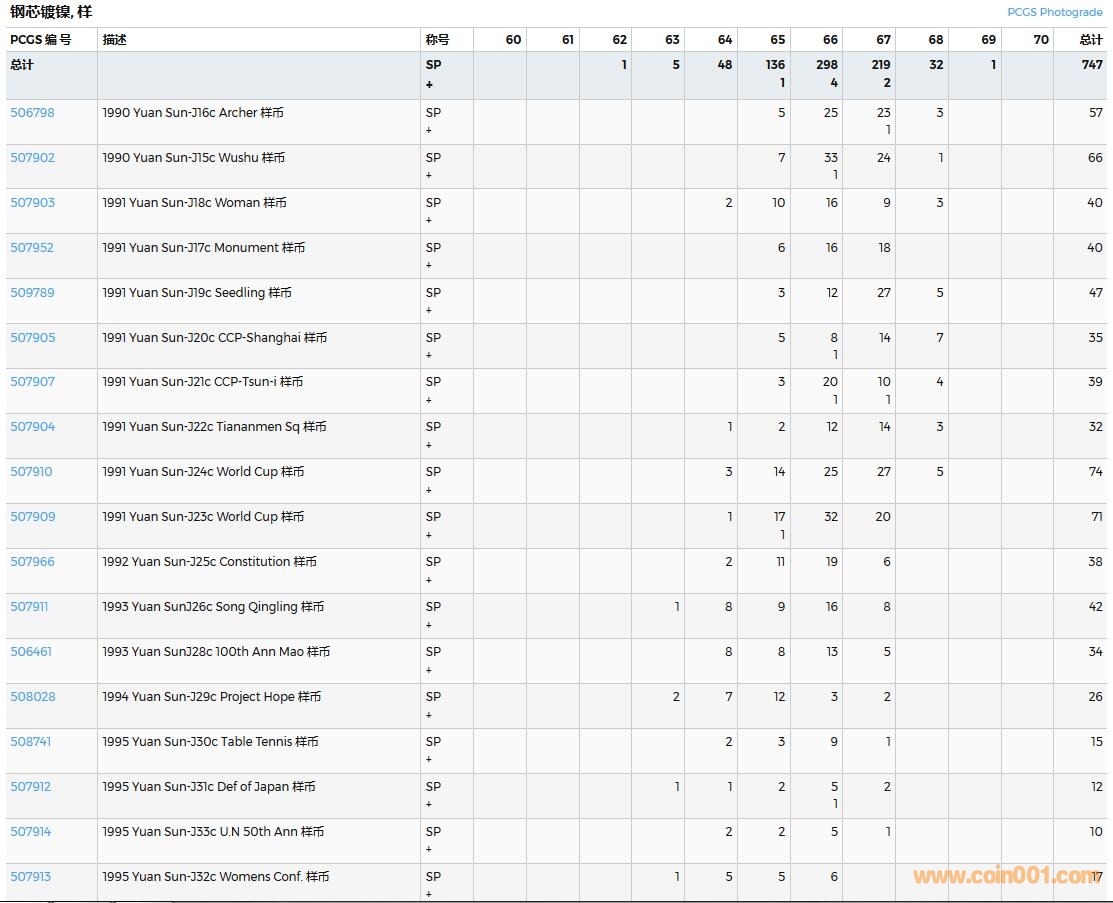Click PCGS number 507905 link
Screen dimensions: 1113x903
pyautogui.click(x=33, y=338)
